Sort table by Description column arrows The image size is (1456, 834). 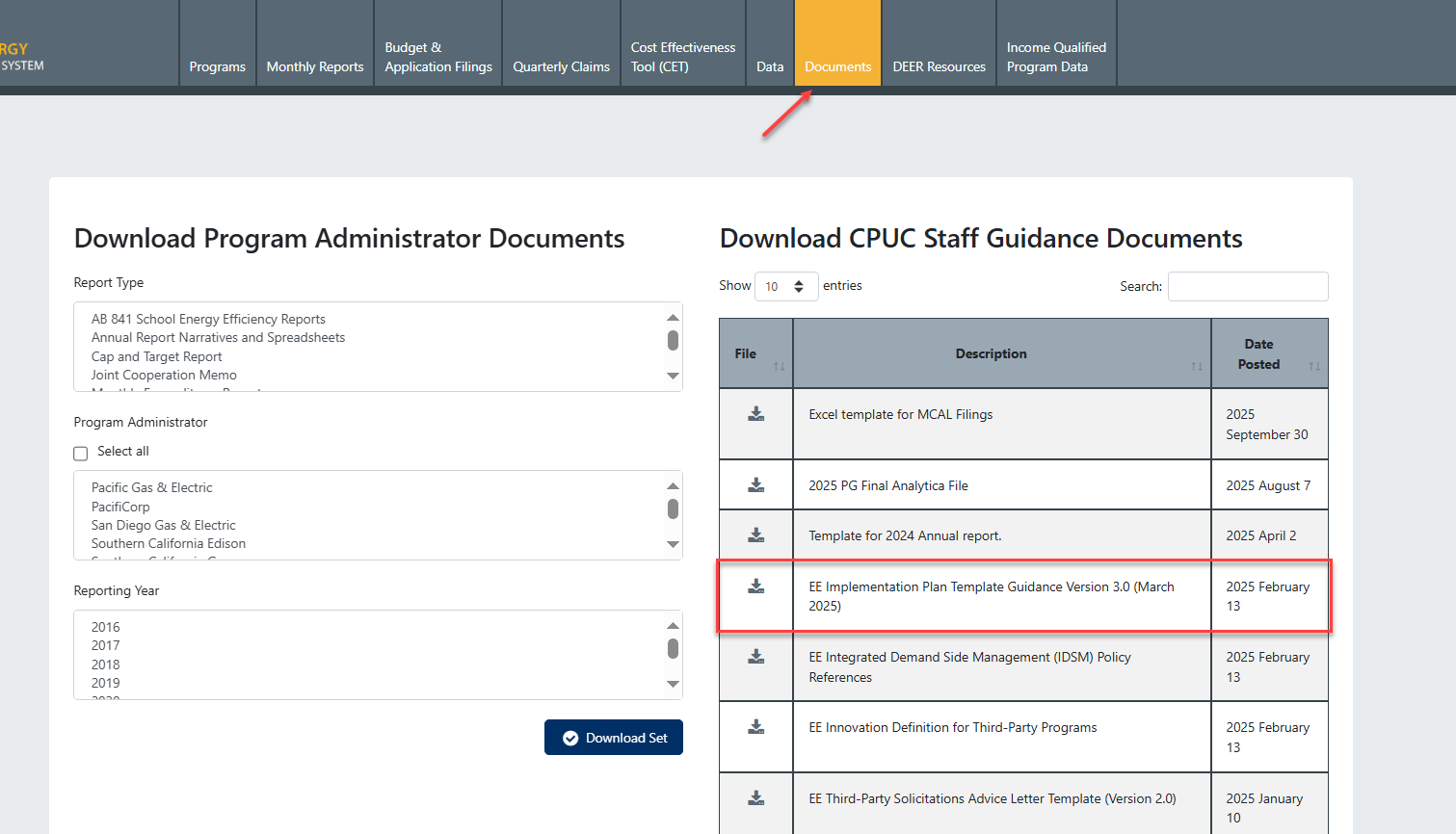point(1197,366)
